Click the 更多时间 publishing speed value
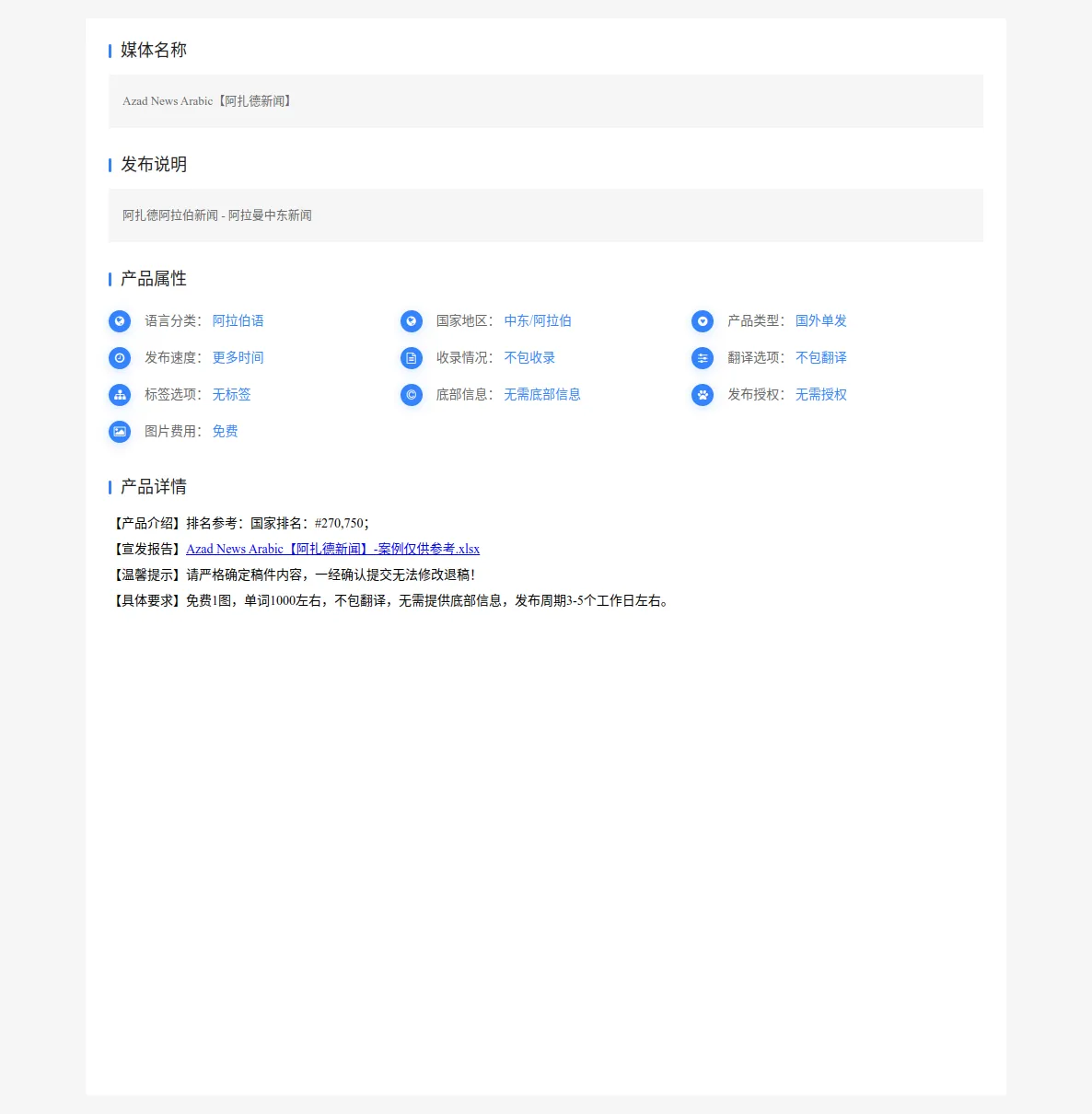 coord(238,358)
